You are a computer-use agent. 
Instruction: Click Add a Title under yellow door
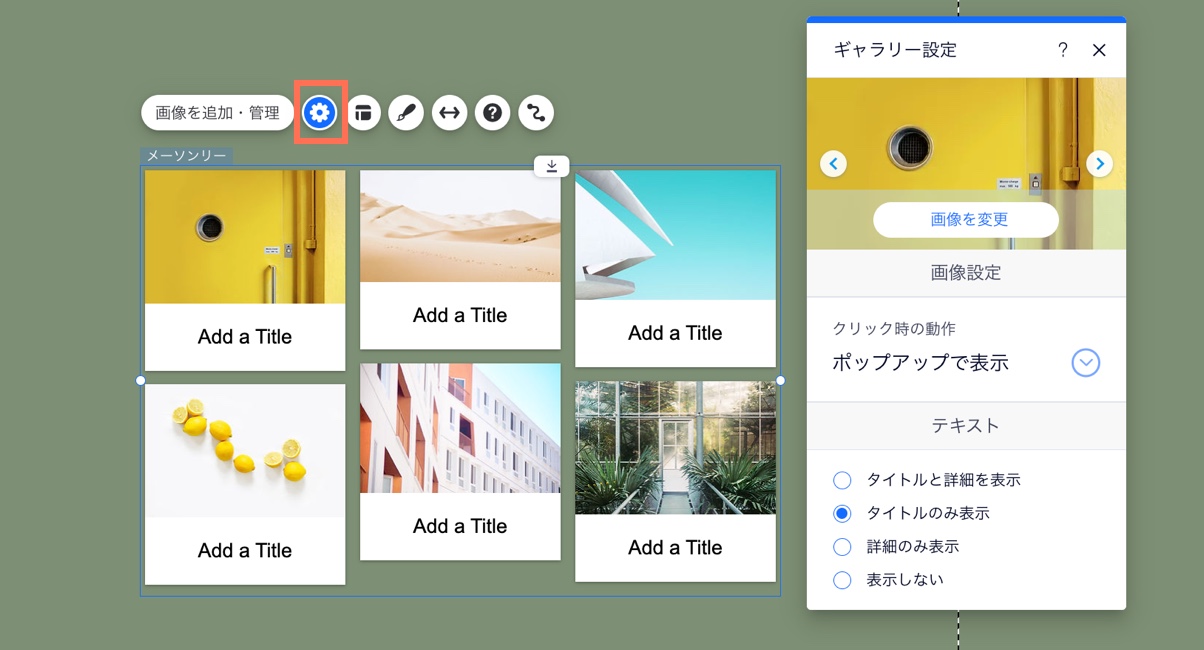click(x=245, y=337)
